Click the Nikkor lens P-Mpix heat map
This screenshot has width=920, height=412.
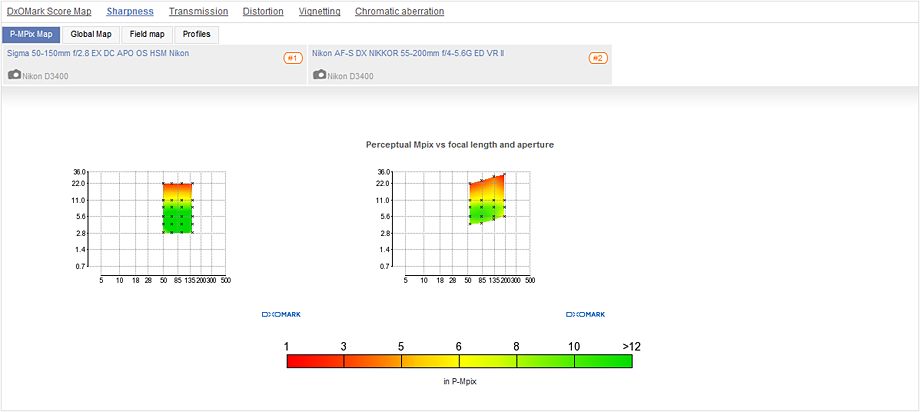(x=487, y=200)
